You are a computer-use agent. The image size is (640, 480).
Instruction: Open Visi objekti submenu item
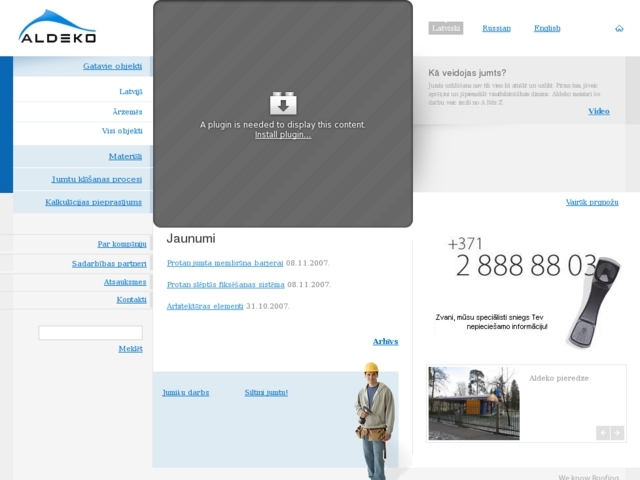pos(122,131)
